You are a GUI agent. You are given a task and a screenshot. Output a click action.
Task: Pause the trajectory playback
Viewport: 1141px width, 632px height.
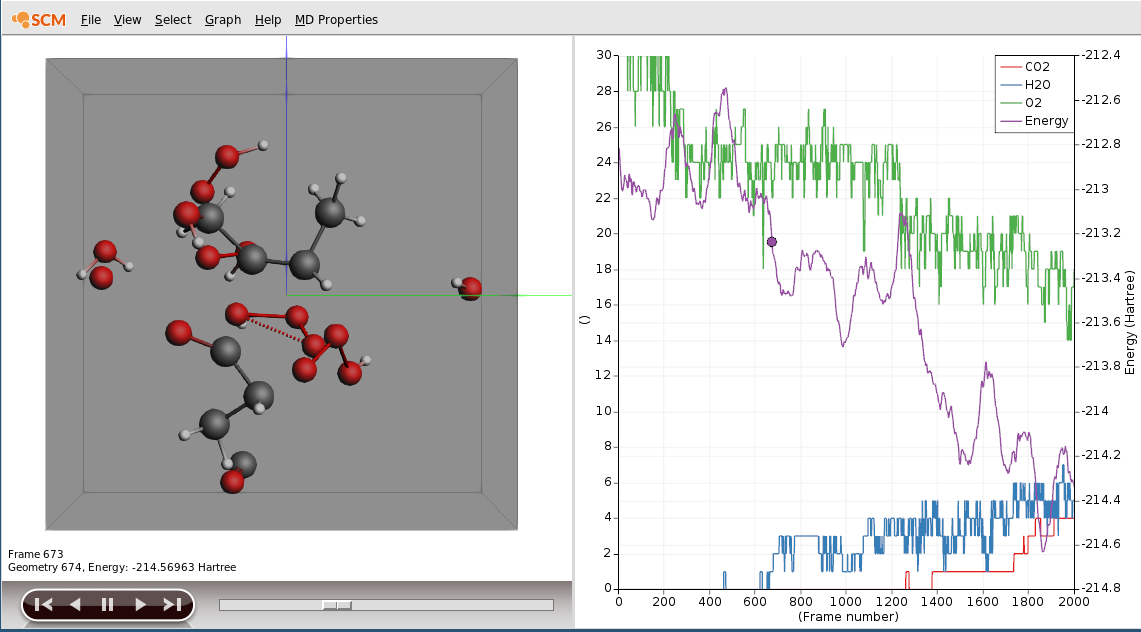click(x=107, y=604)
